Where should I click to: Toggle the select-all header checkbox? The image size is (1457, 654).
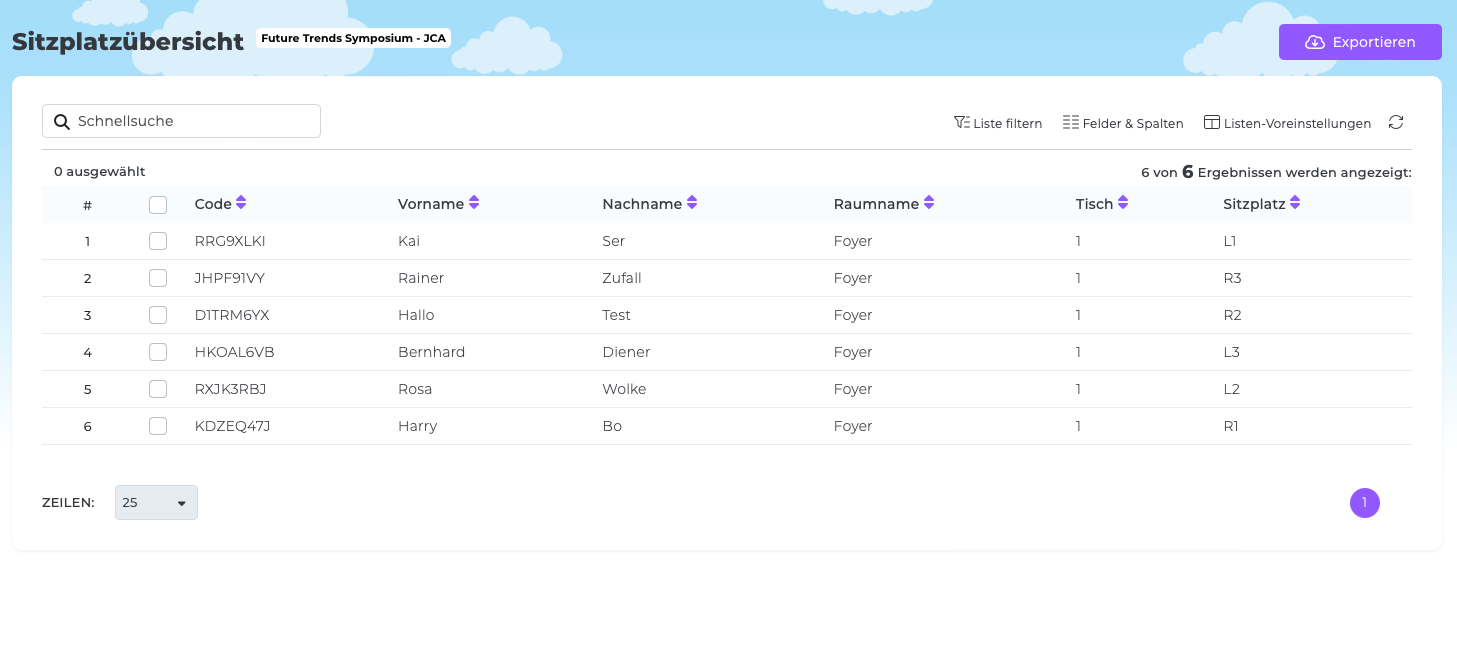coord(158,205)
